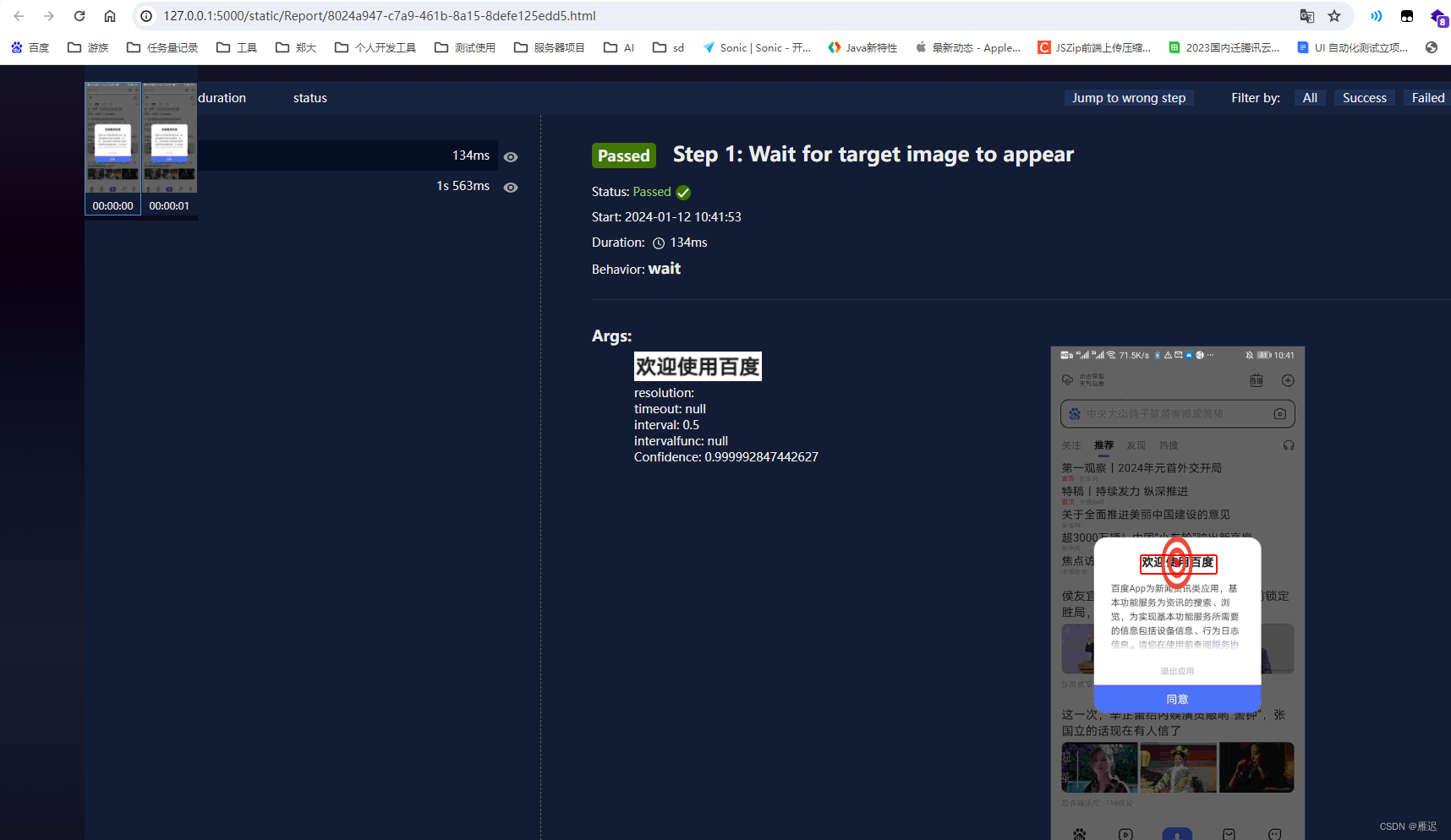Click the blue sound waves extension icon
The height and width of the screenshot is (840, 1451).
(x=1377, y=16)
